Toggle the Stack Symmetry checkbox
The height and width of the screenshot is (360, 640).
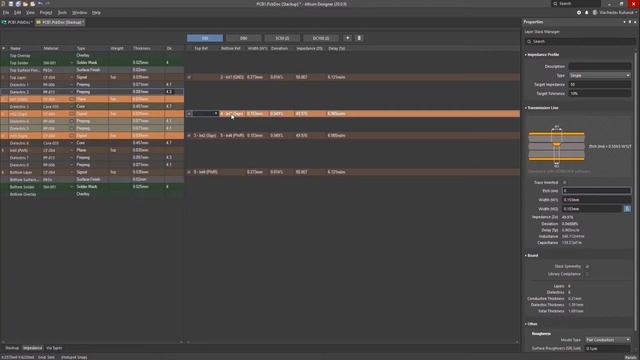coord(587,266)
